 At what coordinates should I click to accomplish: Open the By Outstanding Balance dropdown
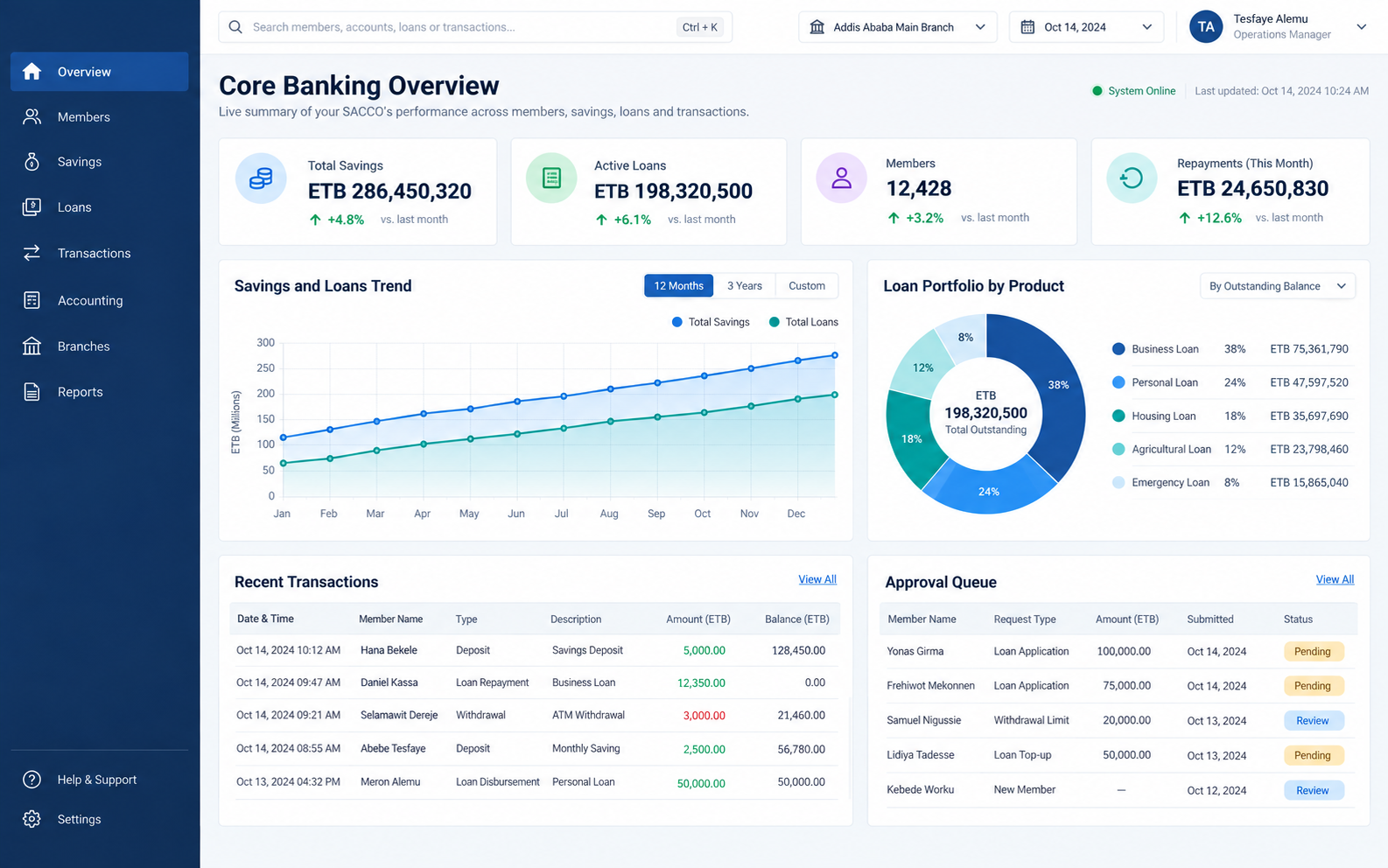[1277, 286]
